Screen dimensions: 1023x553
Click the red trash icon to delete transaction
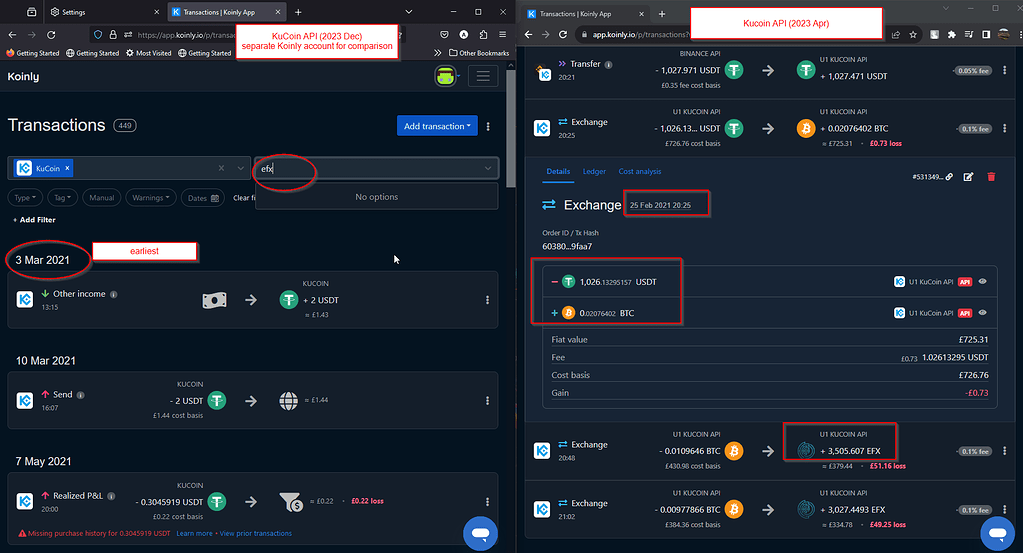991,177
